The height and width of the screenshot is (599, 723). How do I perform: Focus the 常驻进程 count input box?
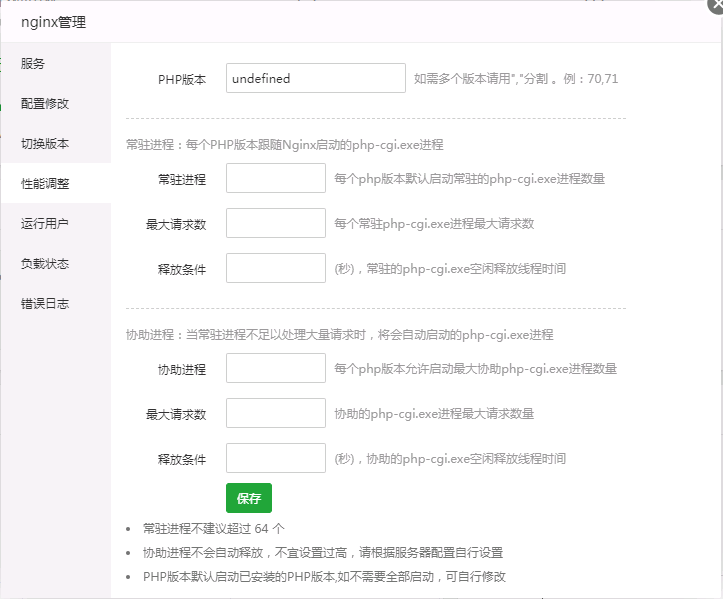click(276, 178)
